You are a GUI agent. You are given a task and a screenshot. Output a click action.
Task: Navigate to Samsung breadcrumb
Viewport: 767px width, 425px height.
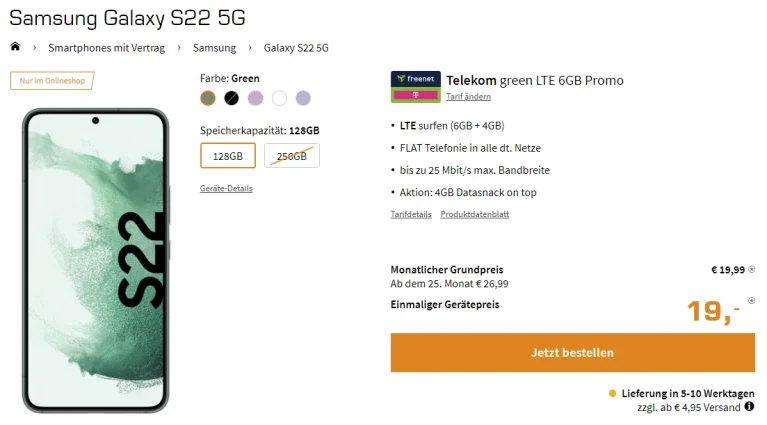click(214, 48)
